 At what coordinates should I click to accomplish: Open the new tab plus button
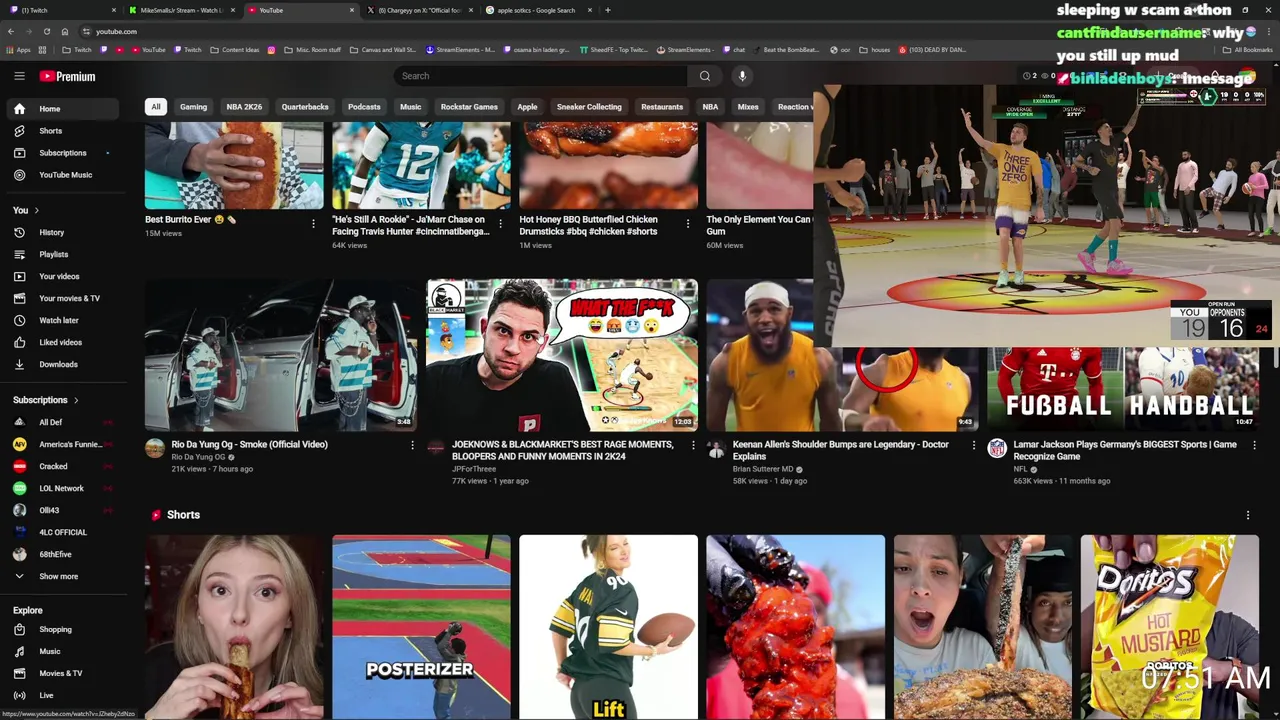tap(608, 10)
